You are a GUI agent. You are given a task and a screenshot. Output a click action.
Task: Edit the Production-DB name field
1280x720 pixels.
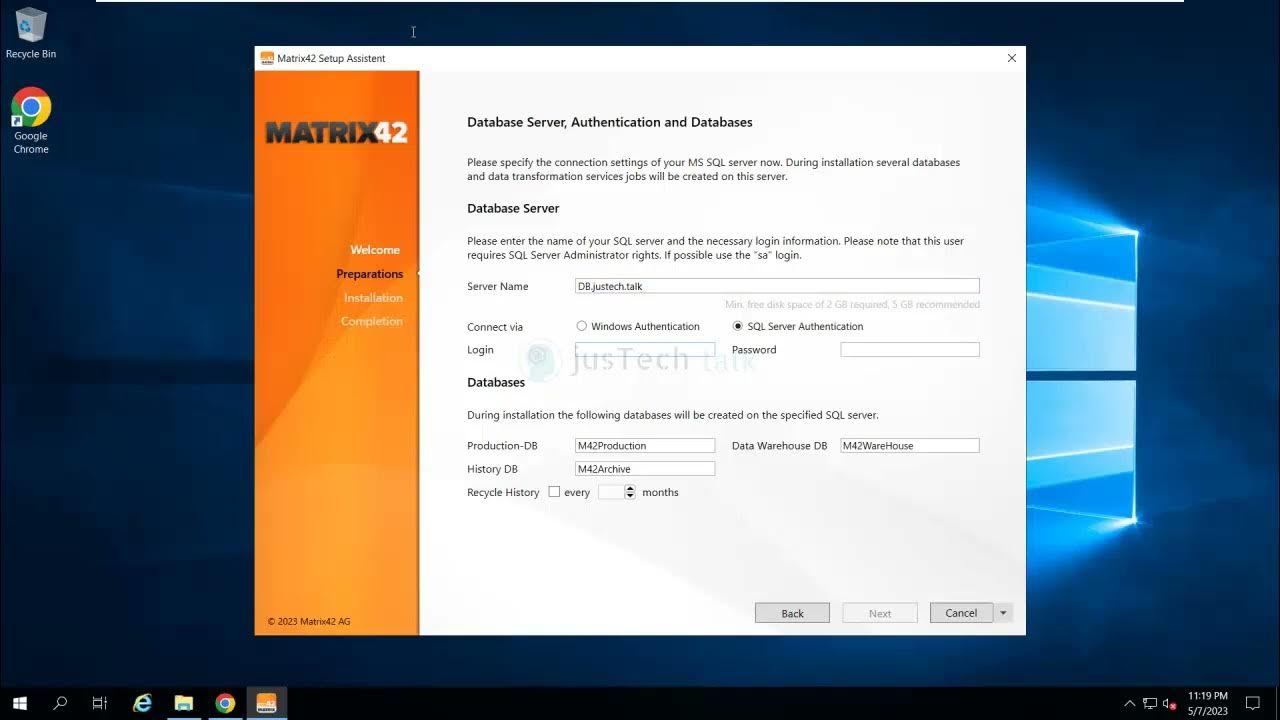645,446
